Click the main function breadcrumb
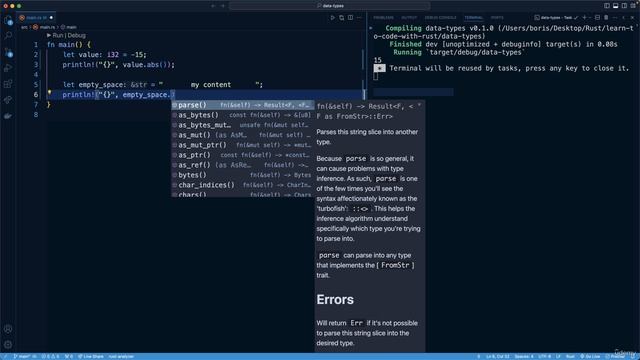Screen dimensions: 640x360 (x=69, y=27)
